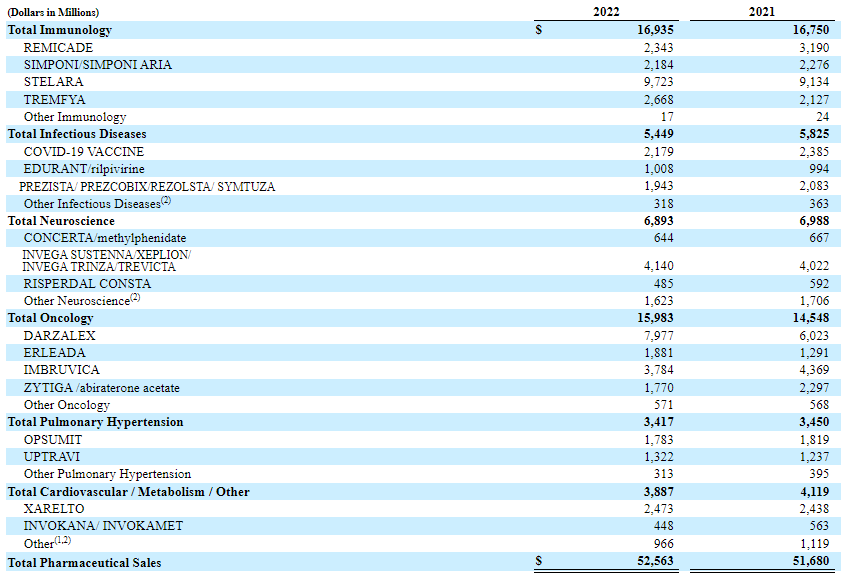841x578 pixels.
Task: Select EDURANT 2021 value 994
Action: [819, 169]
